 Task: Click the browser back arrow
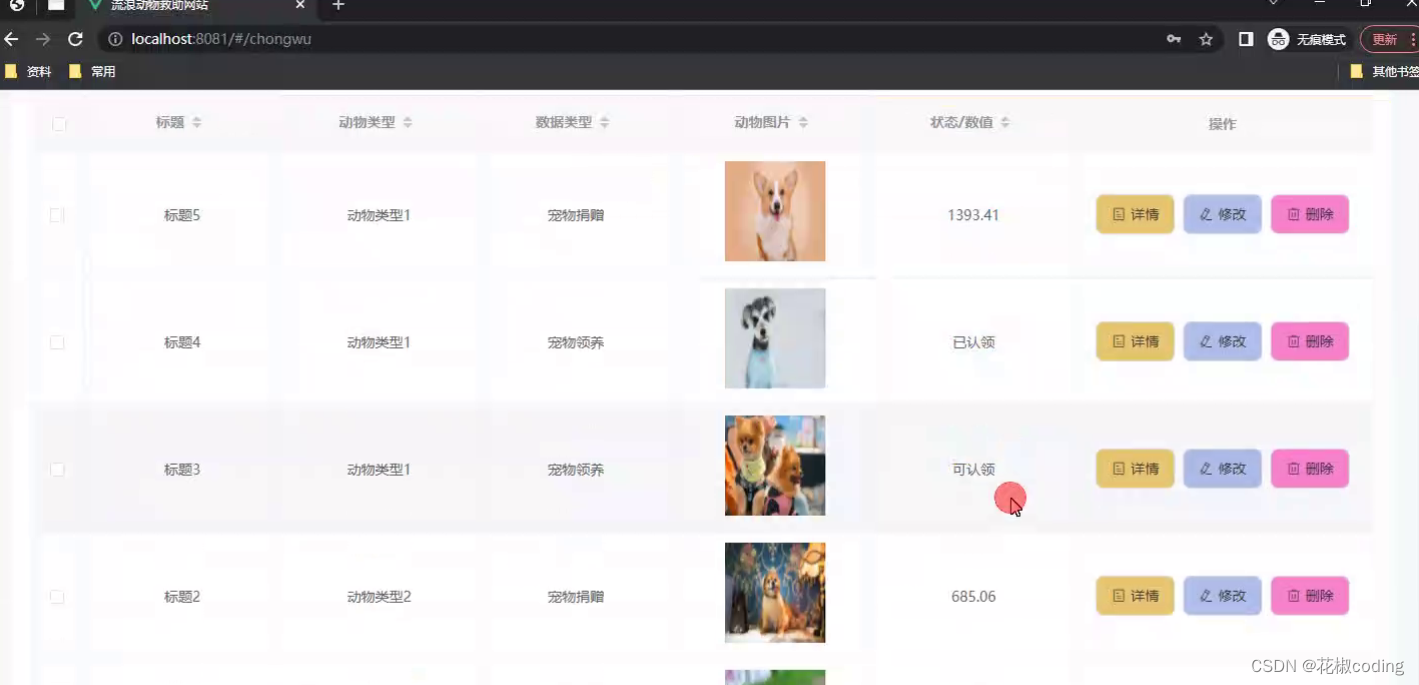pos(12,39)
